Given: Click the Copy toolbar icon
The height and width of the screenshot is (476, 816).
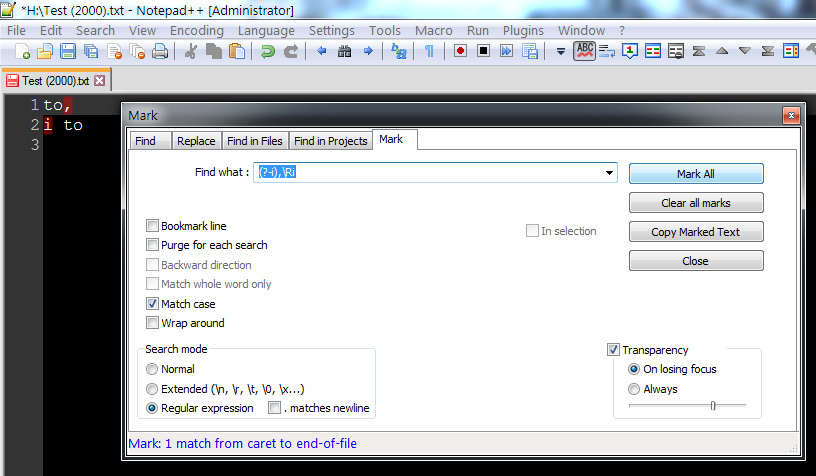Looking at the screenshot, I should [x=214, y=51].
